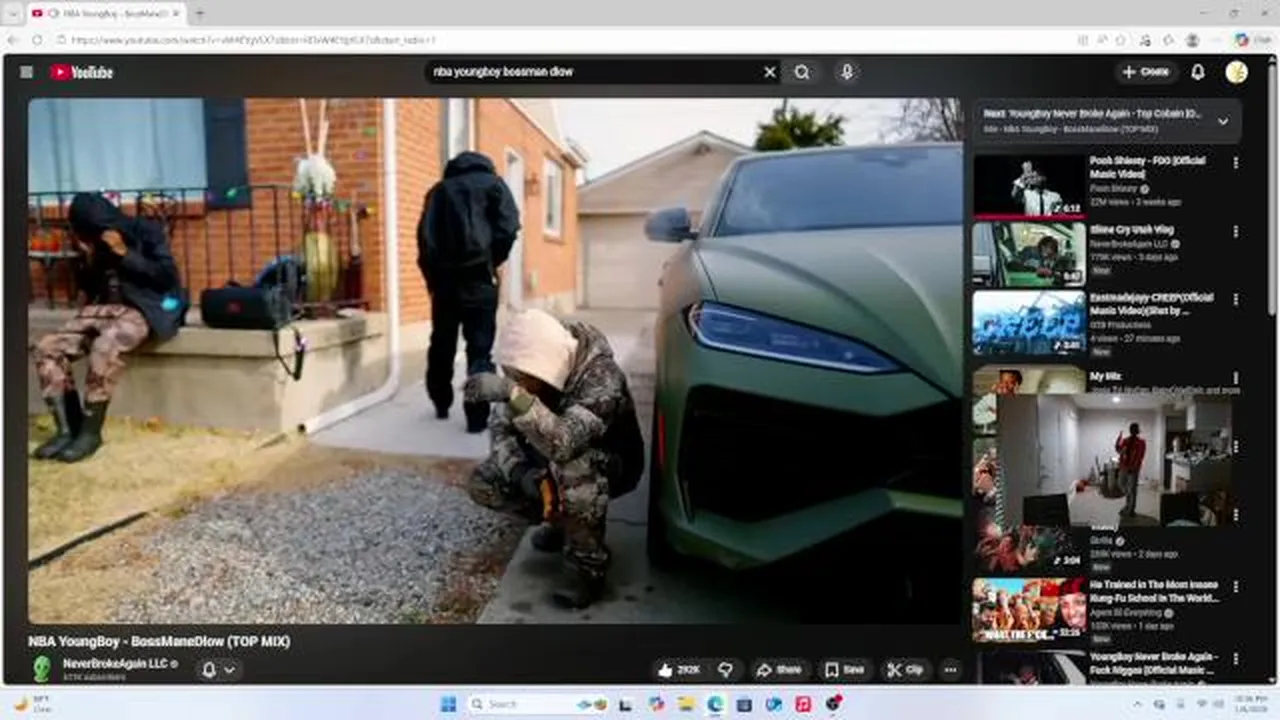The image size is (1280, 720).
Task: Open the Create menu
Action: pyautogui.click(x=1146, y=72)
